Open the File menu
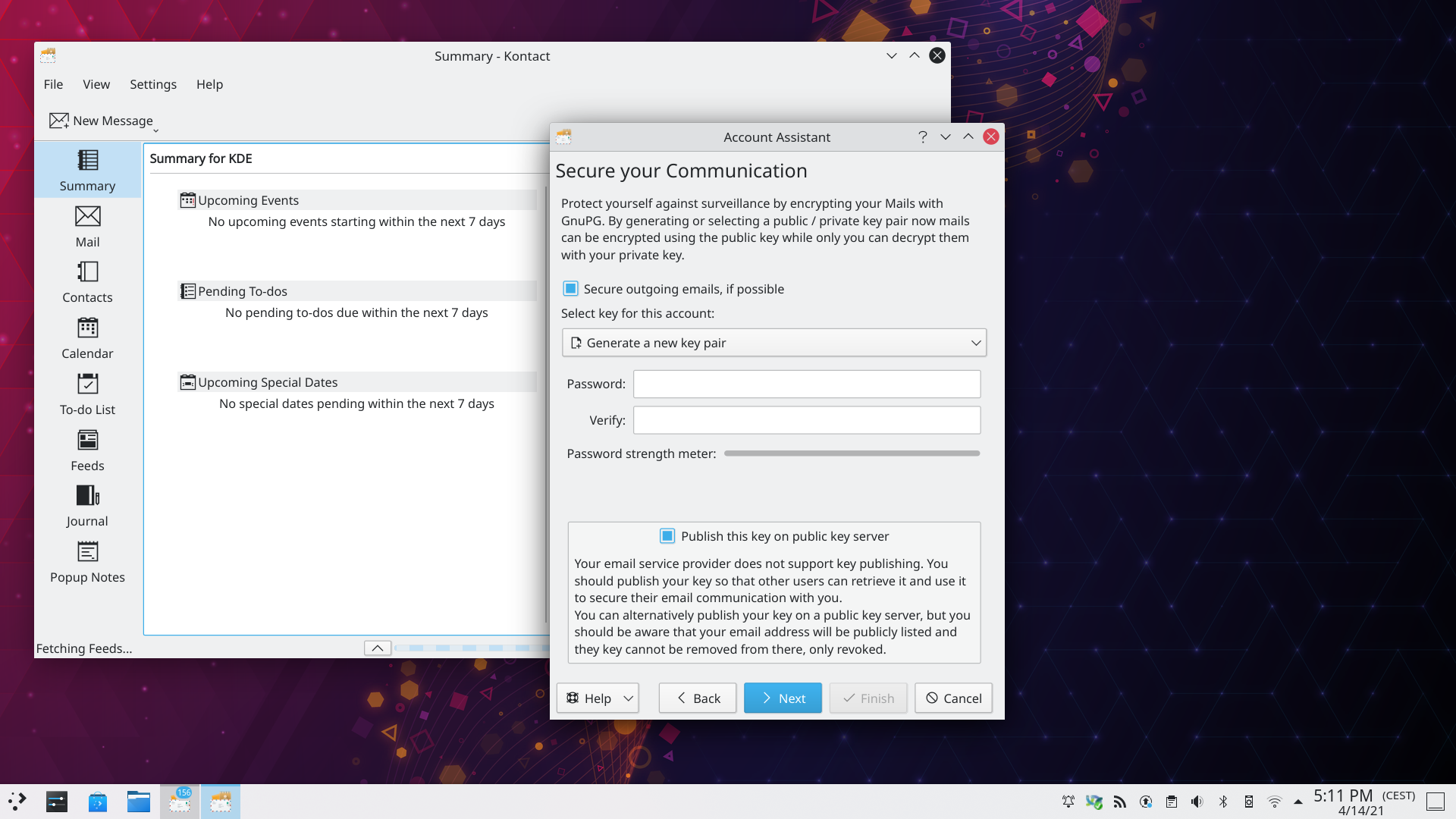 pyautogui.click(x=53, y=84)
